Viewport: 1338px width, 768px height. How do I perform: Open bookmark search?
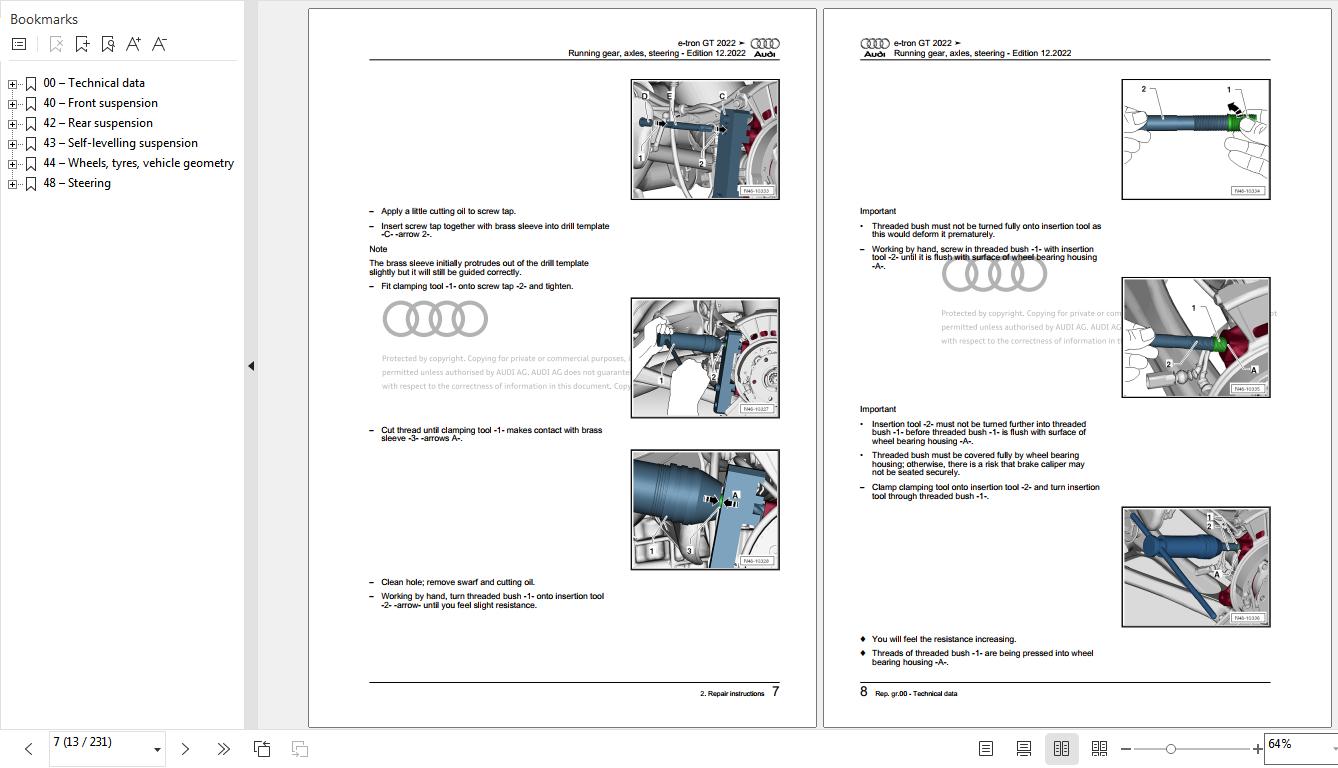coord(108,44)
